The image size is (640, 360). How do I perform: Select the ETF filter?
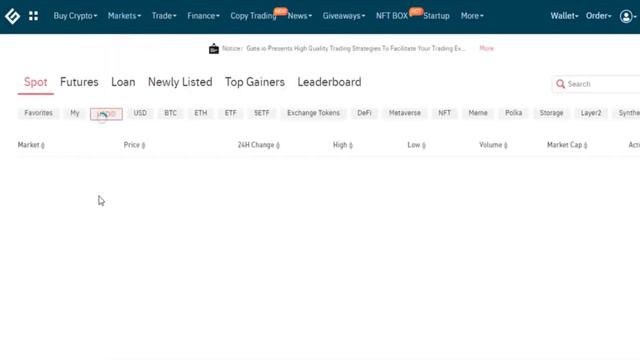(231, 113)
